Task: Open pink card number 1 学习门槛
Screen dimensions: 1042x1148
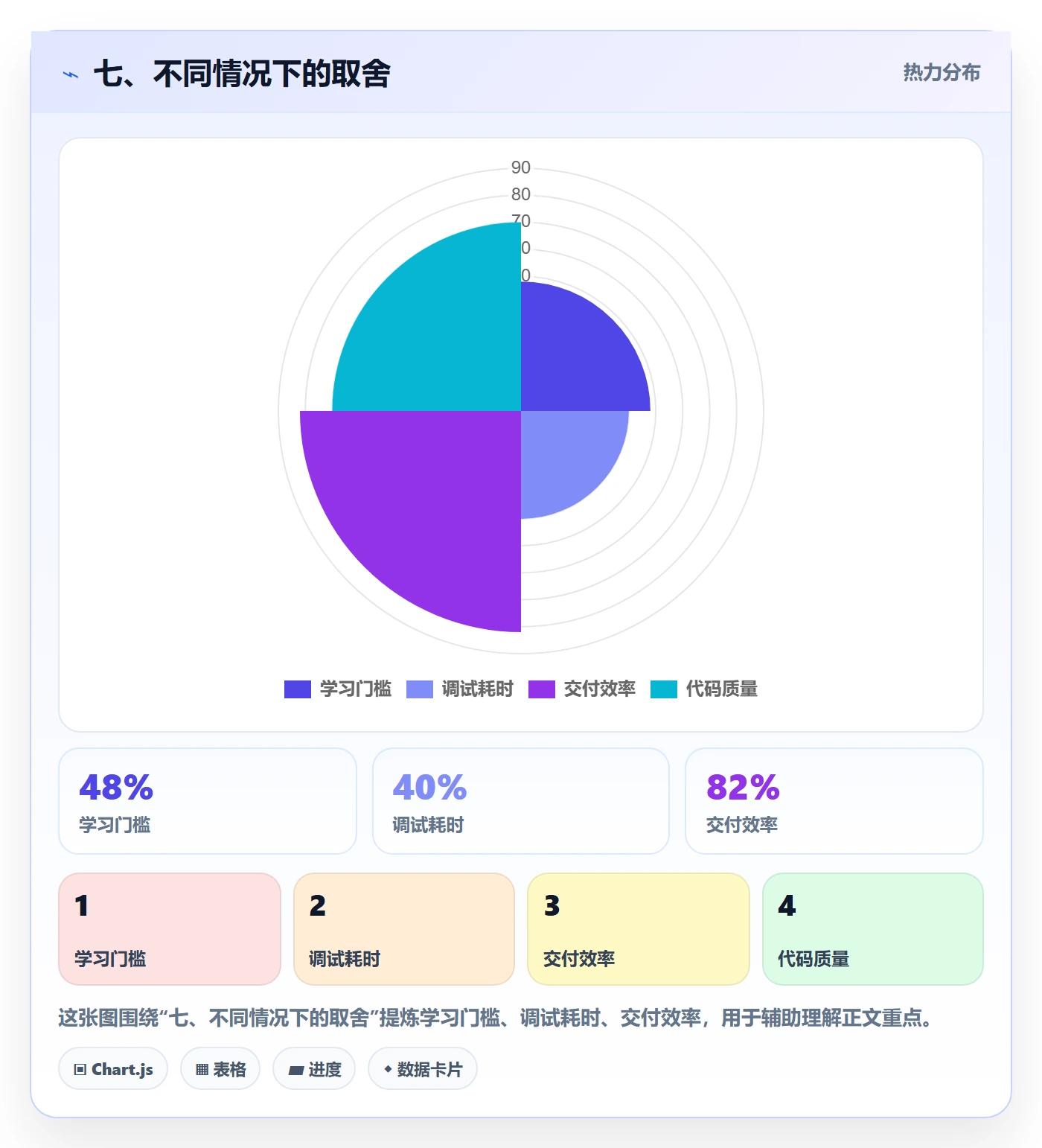Action: (x=170, y=929)
